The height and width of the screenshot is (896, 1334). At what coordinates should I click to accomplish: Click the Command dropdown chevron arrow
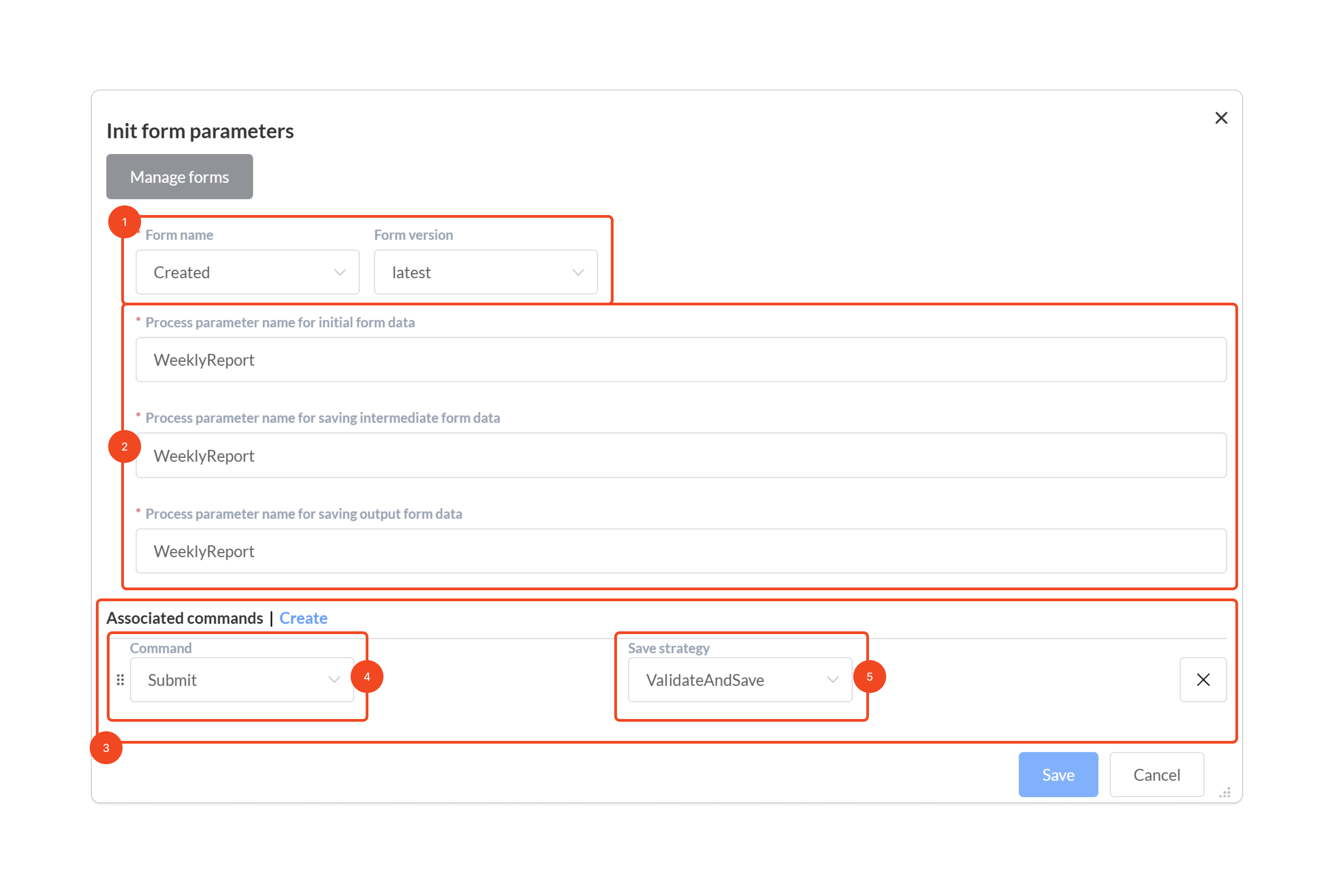pyautogui.click(x=334, y=679)
